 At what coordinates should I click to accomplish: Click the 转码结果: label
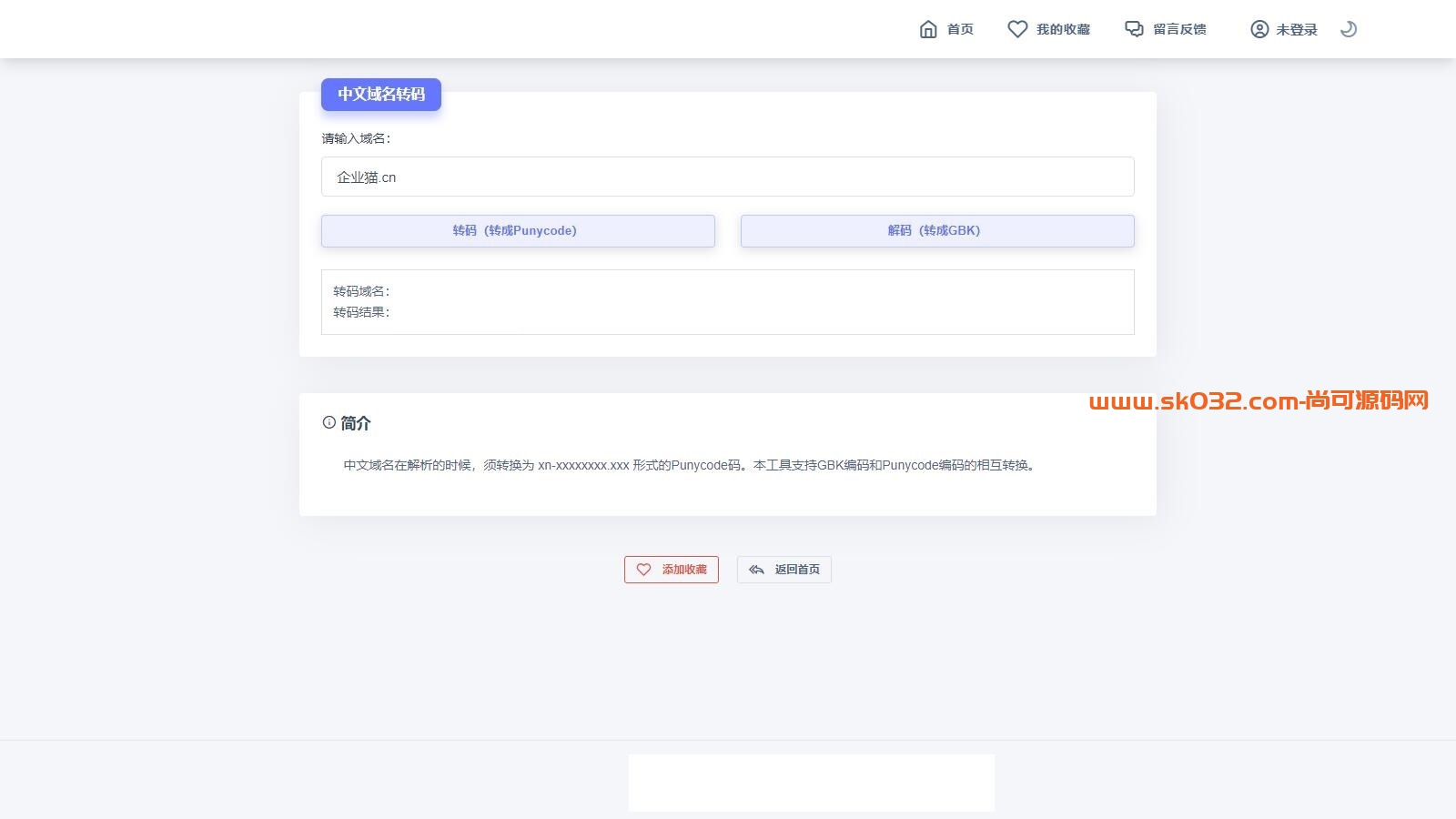[361, 312]
